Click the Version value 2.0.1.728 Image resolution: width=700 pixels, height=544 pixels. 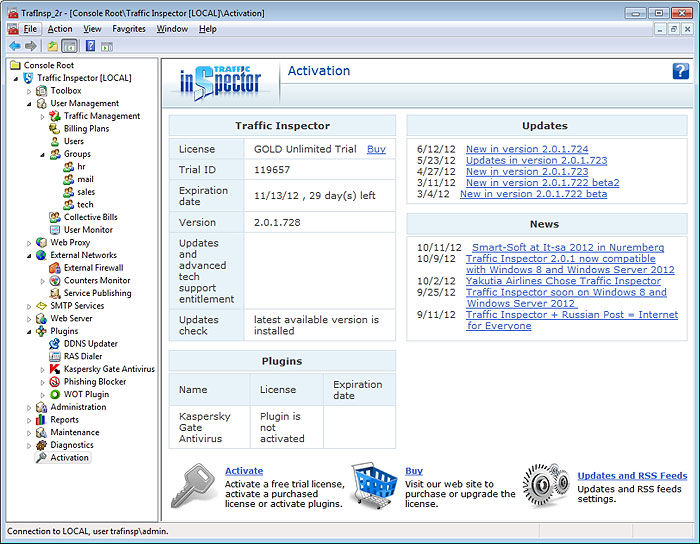click(x=277, y=222)
